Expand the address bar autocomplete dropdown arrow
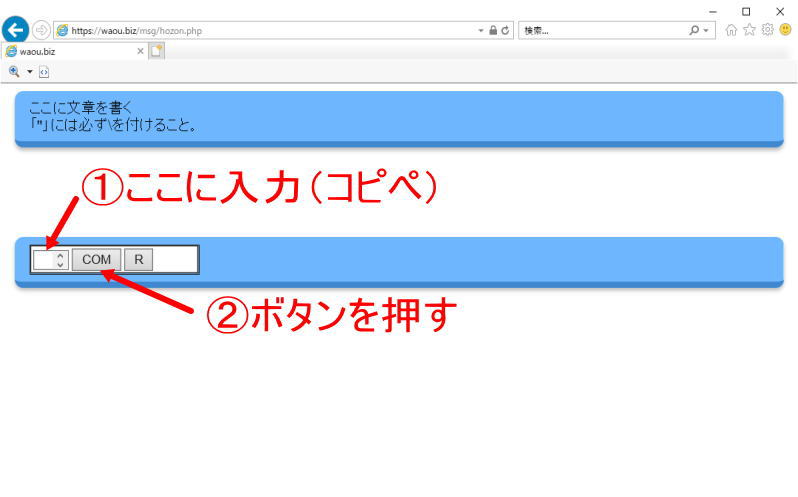The height and width of the screenshot is (497, 798). pos(481,31)
